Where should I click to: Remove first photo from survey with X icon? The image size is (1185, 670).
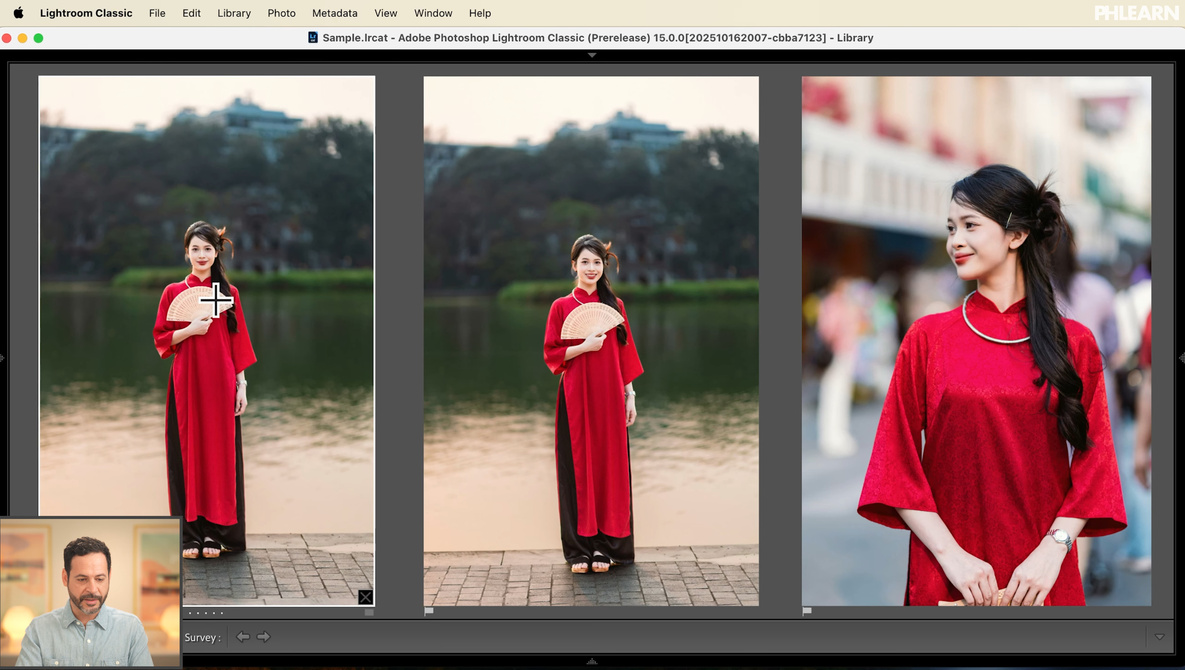click(365, 597)
